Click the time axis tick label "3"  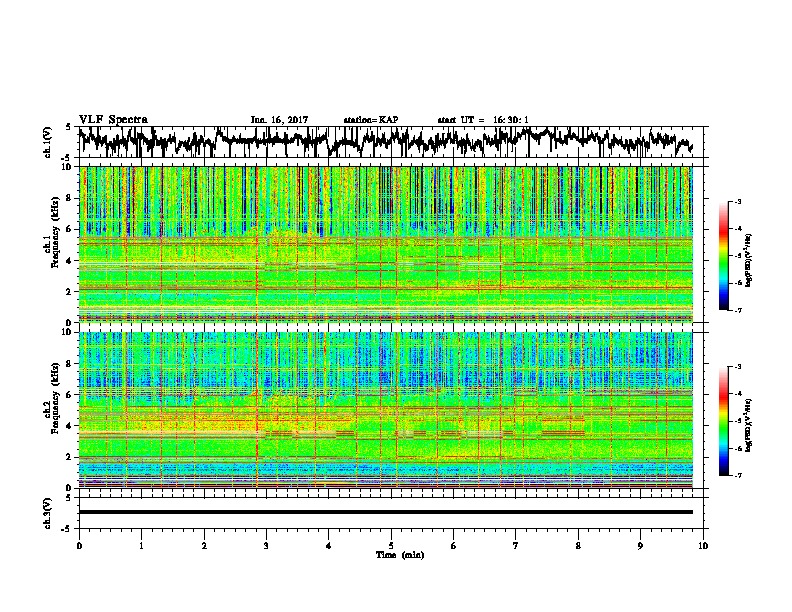(266, 546)
